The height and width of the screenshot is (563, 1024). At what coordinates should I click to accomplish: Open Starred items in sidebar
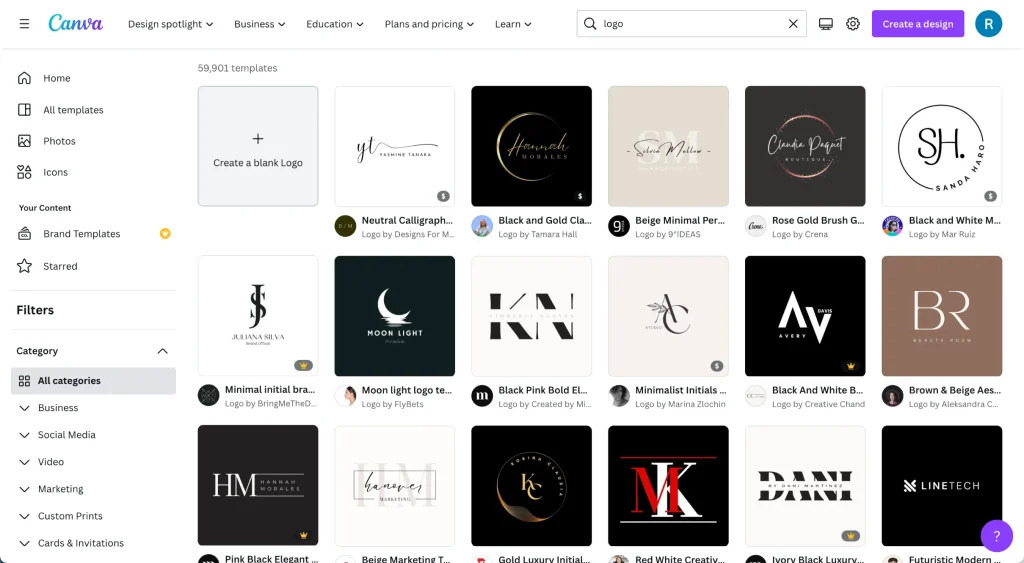coord(60,266)
